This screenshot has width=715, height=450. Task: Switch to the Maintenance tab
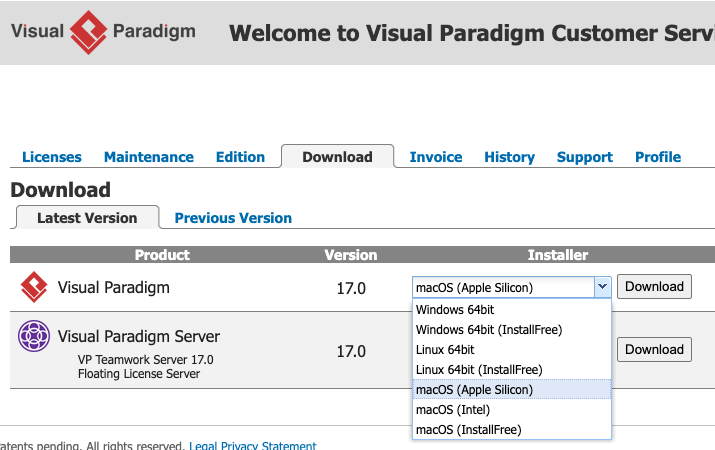(149, 157)
